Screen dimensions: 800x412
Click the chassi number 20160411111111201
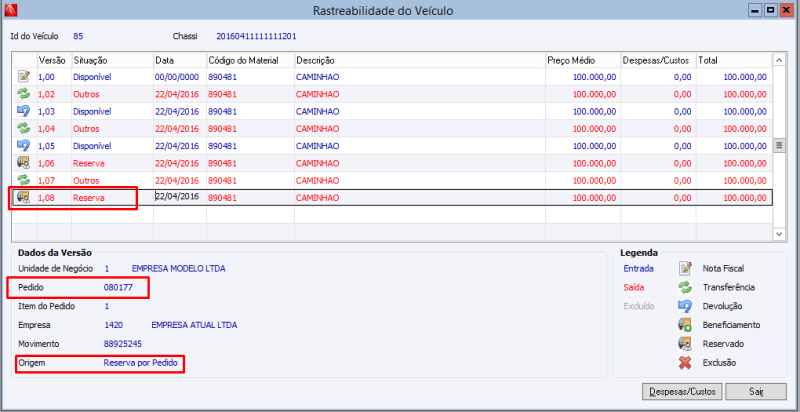point(257,36)
